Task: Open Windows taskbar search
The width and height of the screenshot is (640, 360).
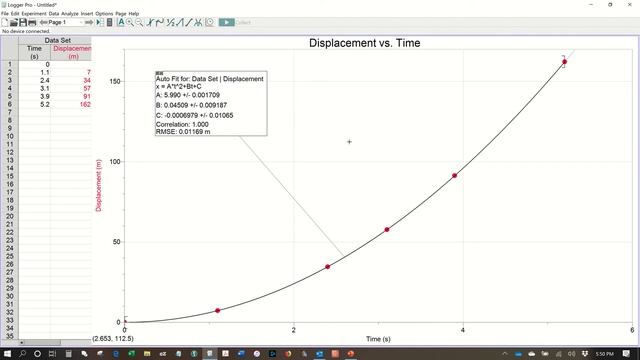Action: click(x=22, y=353)
